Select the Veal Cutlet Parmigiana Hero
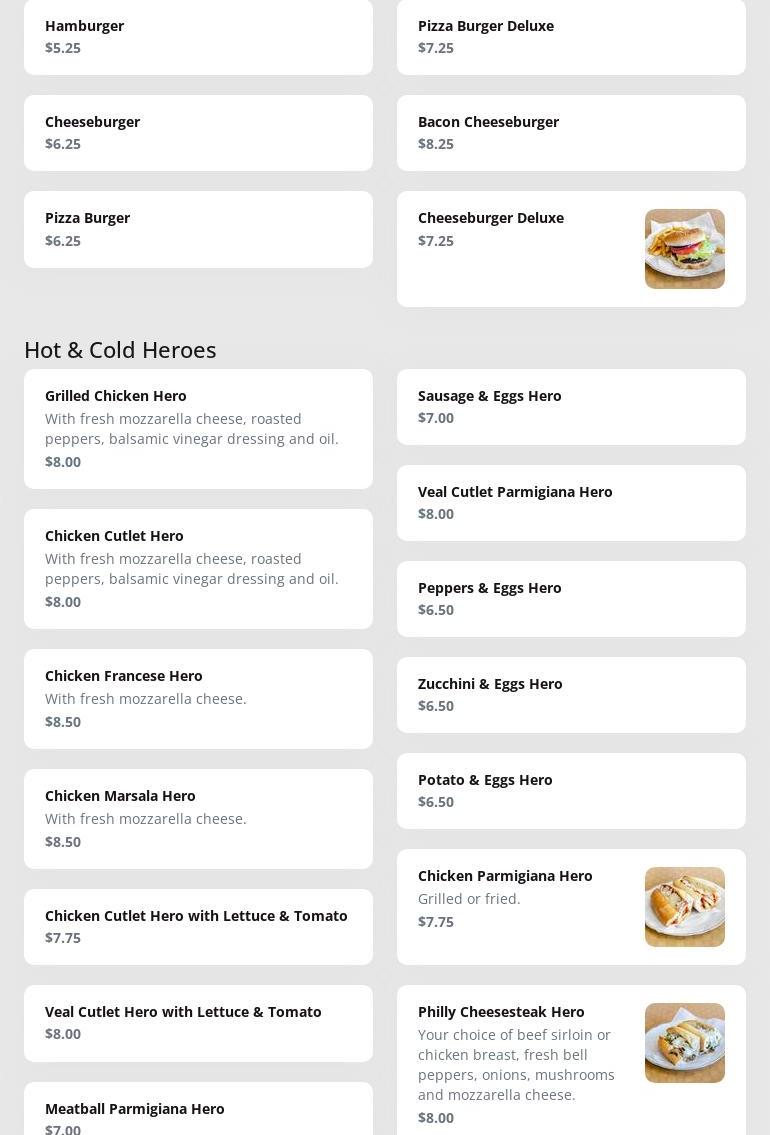770x1135 pixels. coord(571,502)
